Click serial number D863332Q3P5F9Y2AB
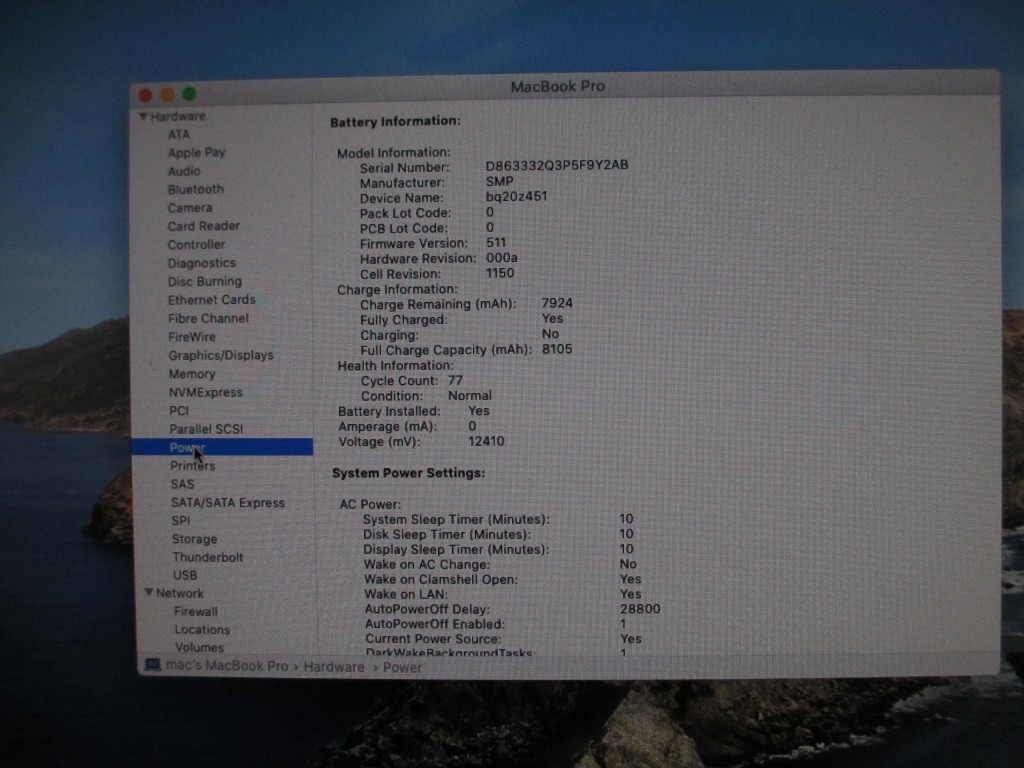Viewport: 1024px width, 768px height. 556,165
